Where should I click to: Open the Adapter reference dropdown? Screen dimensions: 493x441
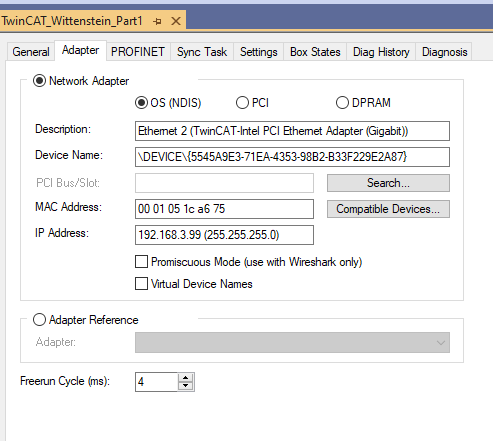click(x=292, y=342)
